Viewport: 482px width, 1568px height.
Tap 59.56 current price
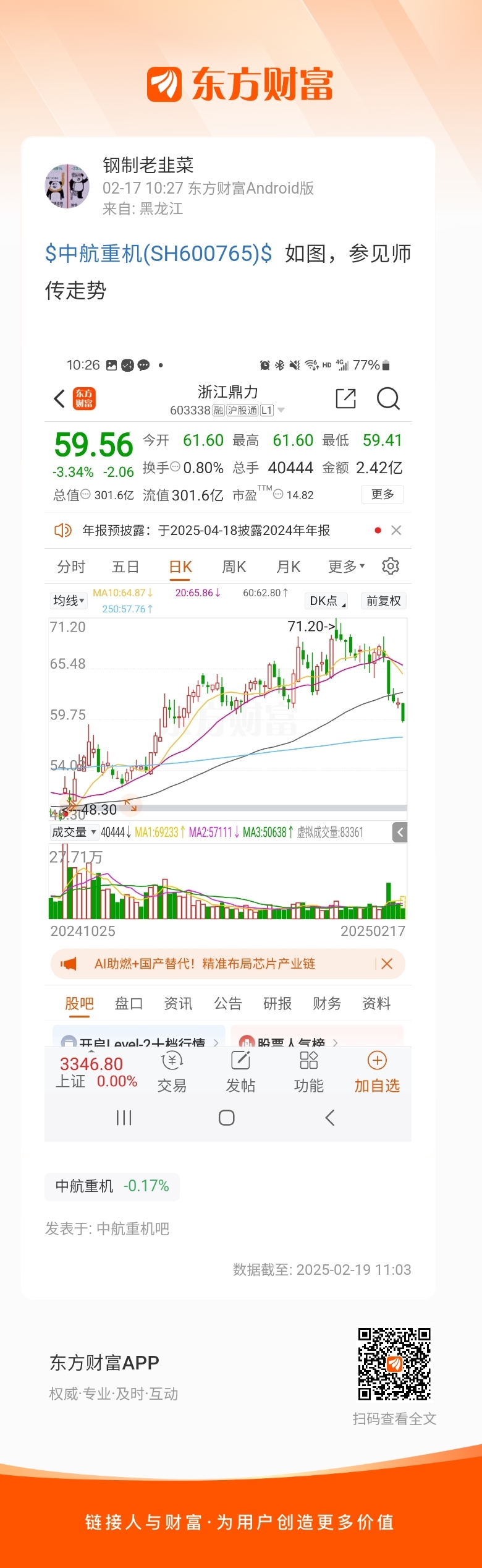pyautogui.click(x=93, y=445)
